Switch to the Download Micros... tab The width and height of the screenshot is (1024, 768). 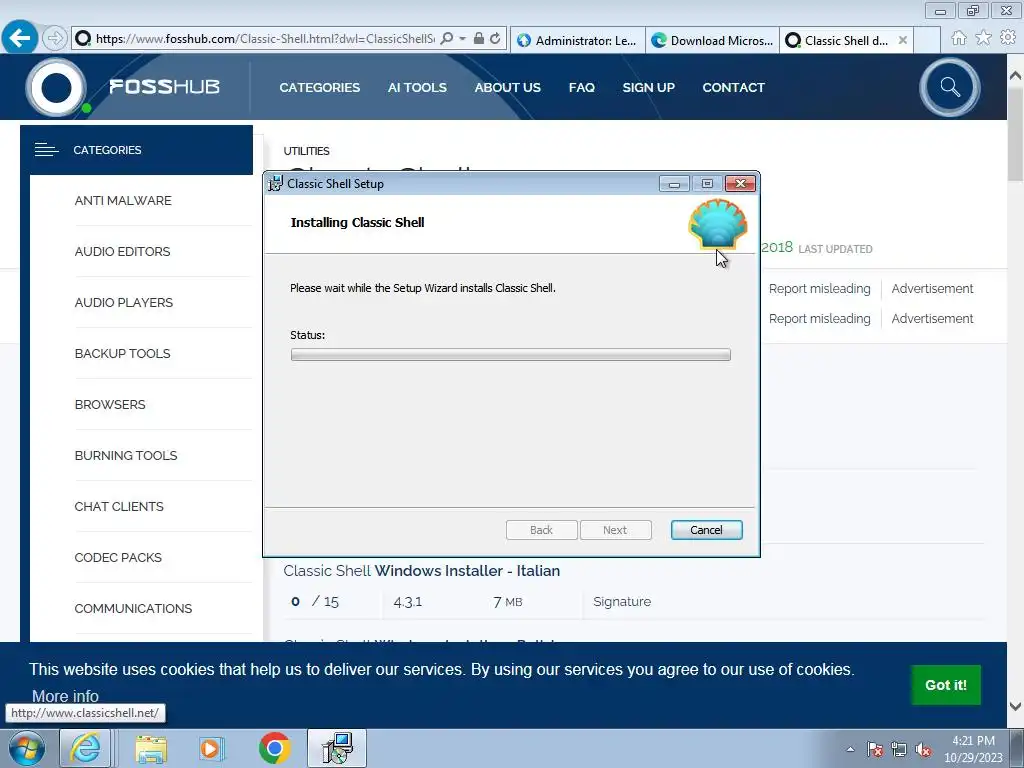[x=712, y=40]
